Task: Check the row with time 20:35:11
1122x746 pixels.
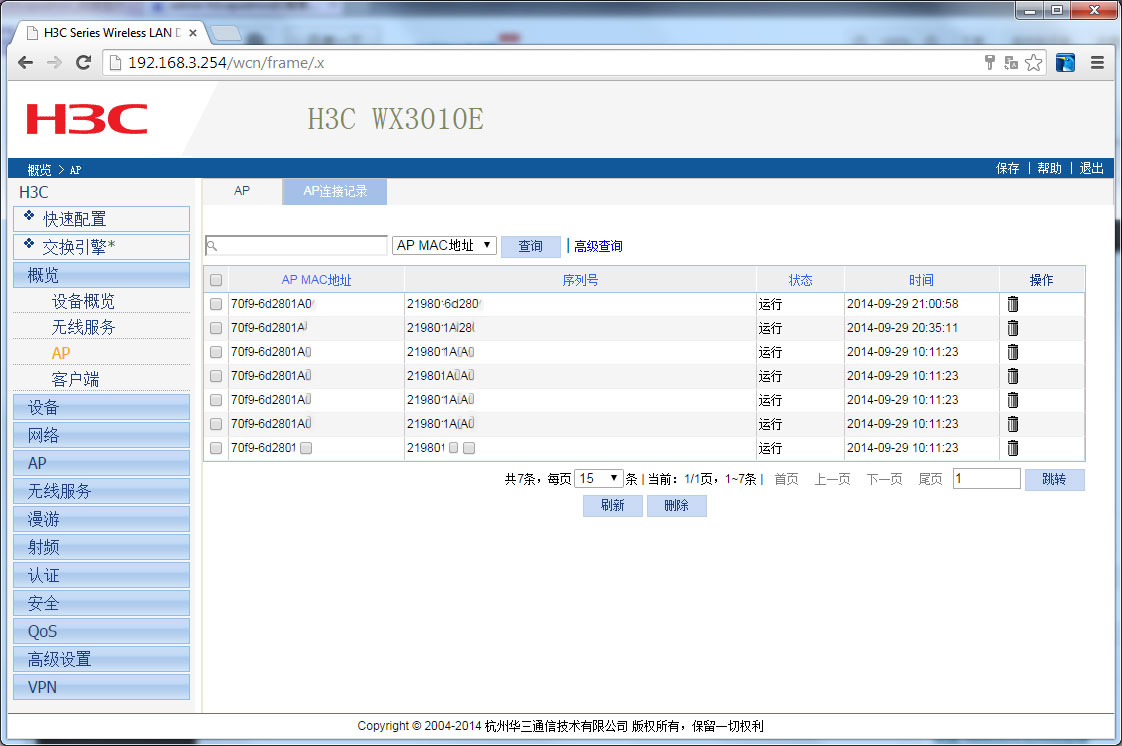Action: tap(216, 328)
